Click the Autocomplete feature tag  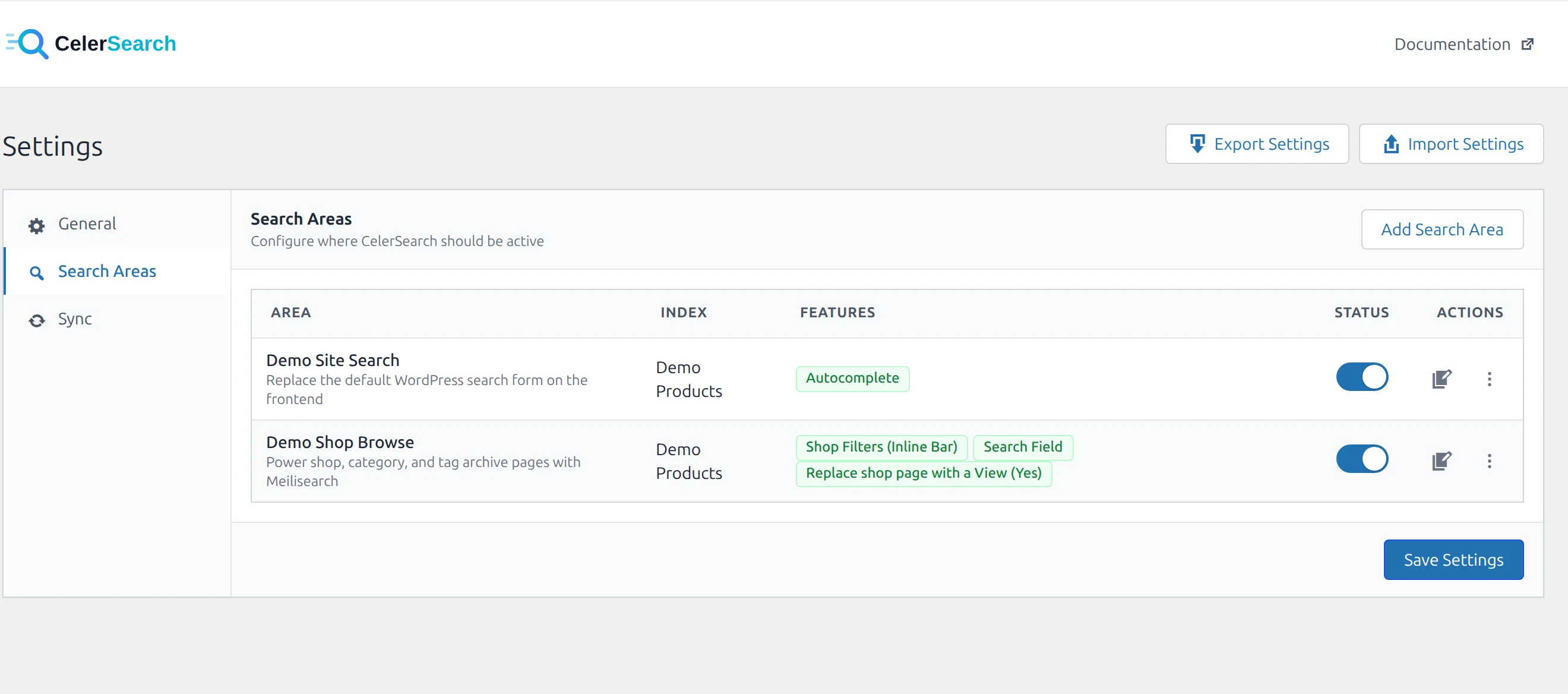[852, 378]
